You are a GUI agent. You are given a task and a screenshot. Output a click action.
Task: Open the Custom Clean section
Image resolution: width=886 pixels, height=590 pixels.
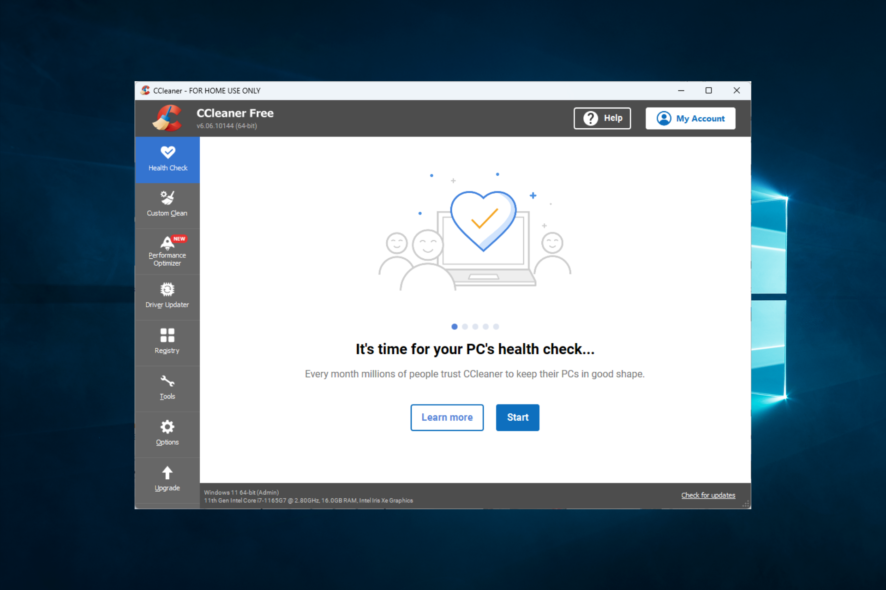click(167, 205)
